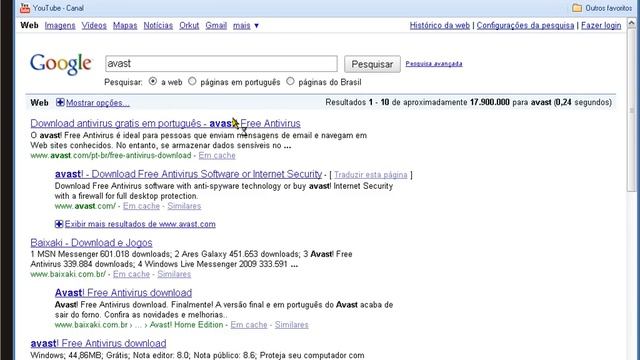The height and width of the screenshot is (360, 640).
Task: Open the Imagens tab link
Action: 60,25
